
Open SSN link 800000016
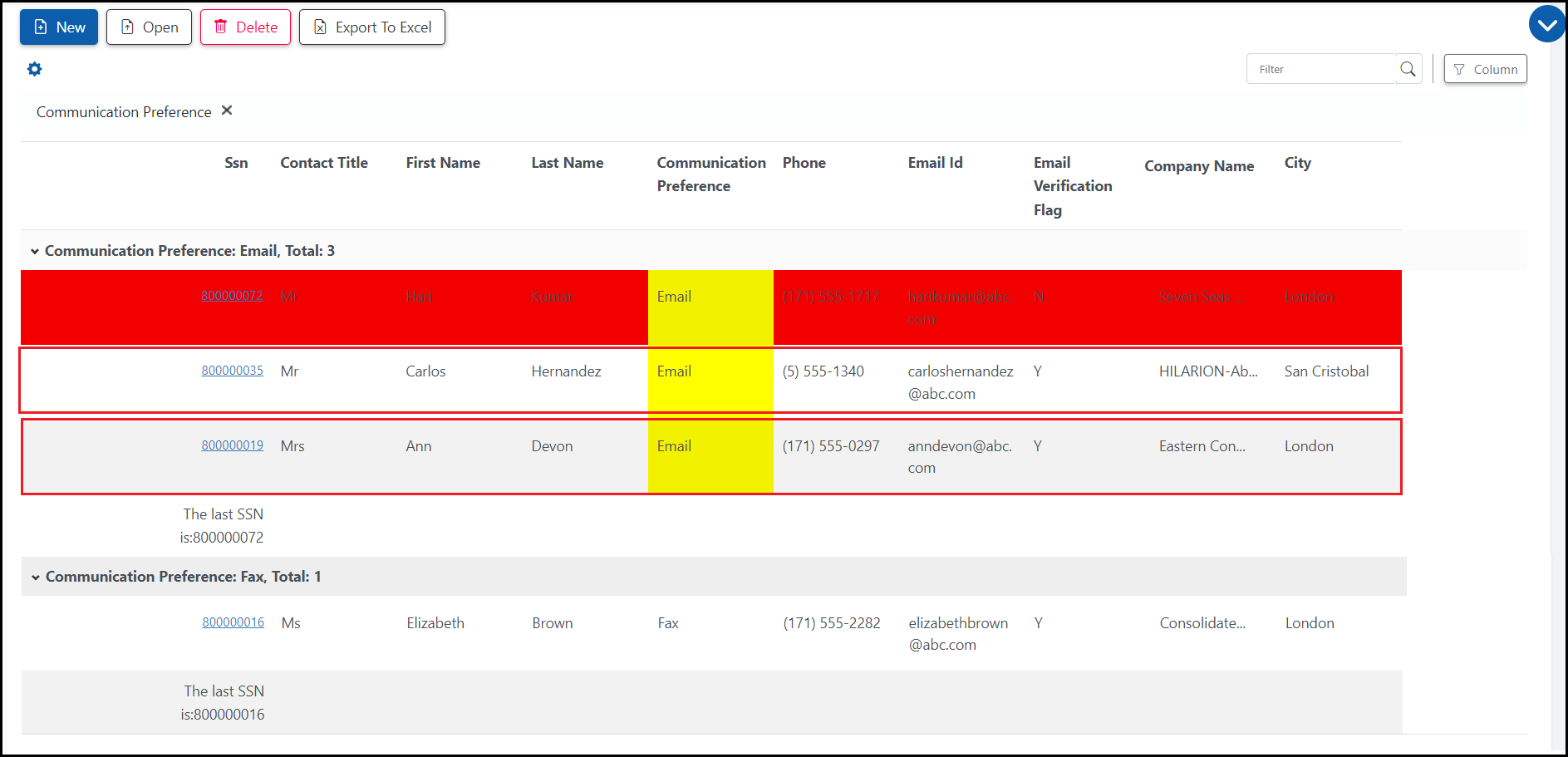pos(233,622)
